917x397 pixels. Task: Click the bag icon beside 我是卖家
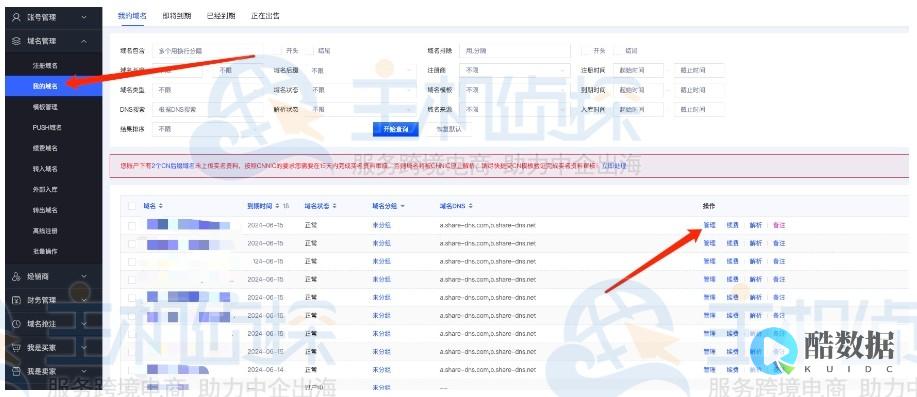(x=16, y=371)
